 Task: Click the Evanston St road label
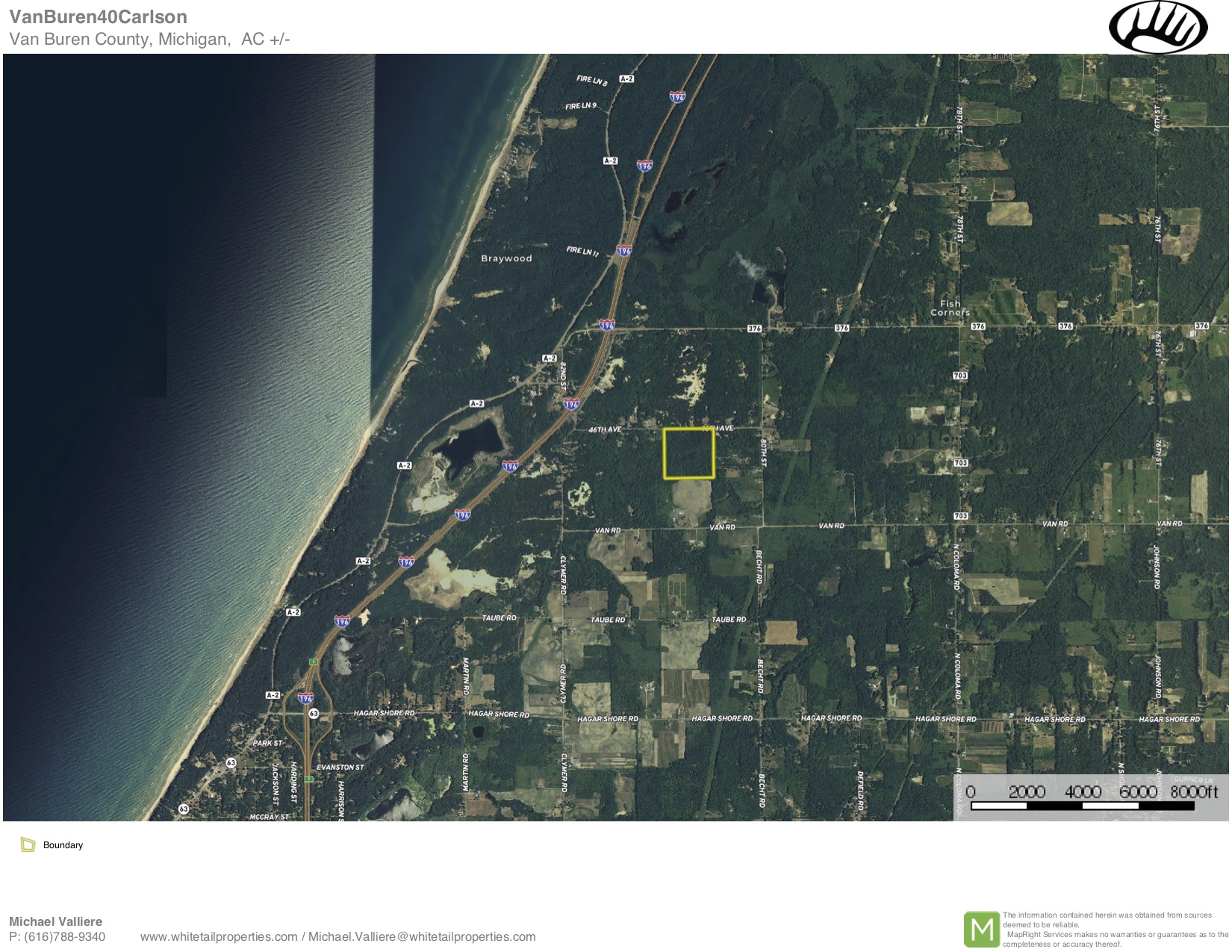pos(340,768)
